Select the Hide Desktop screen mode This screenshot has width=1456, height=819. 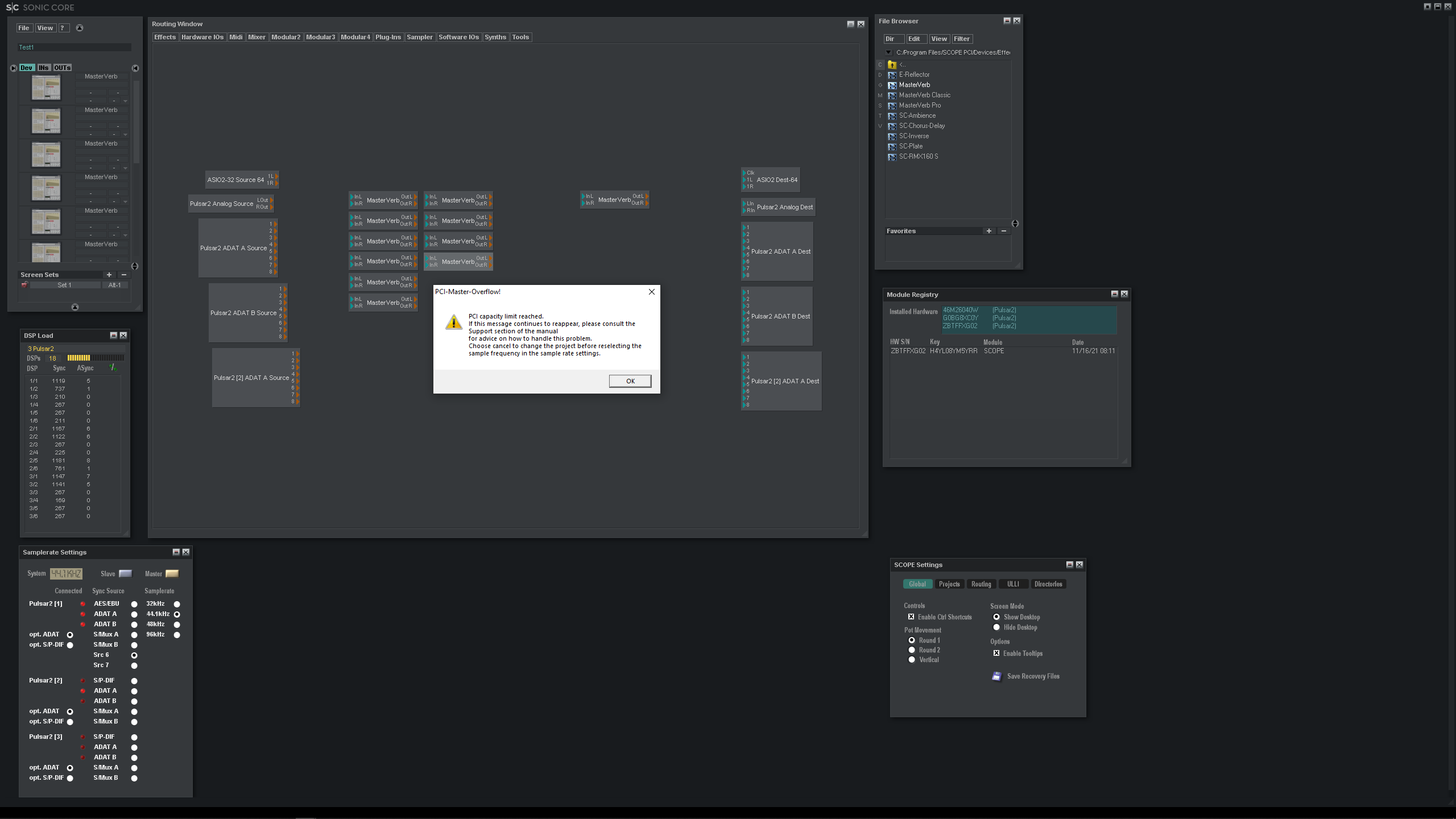click(996, 627)
